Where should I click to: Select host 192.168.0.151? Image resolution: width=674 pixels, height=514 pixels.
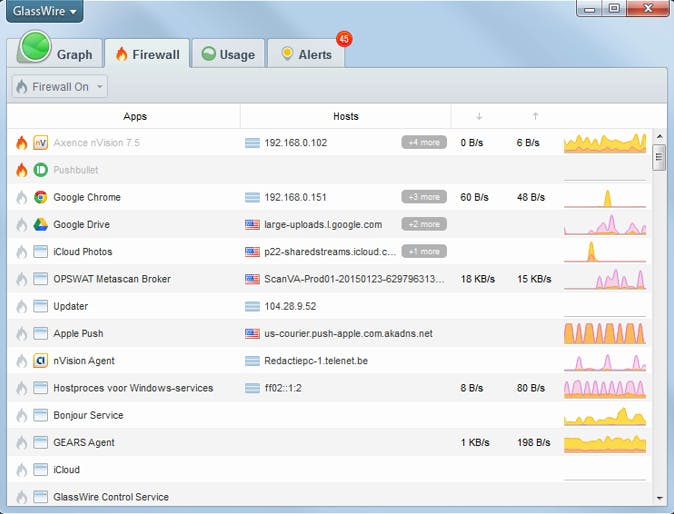[x=295, y=197]
